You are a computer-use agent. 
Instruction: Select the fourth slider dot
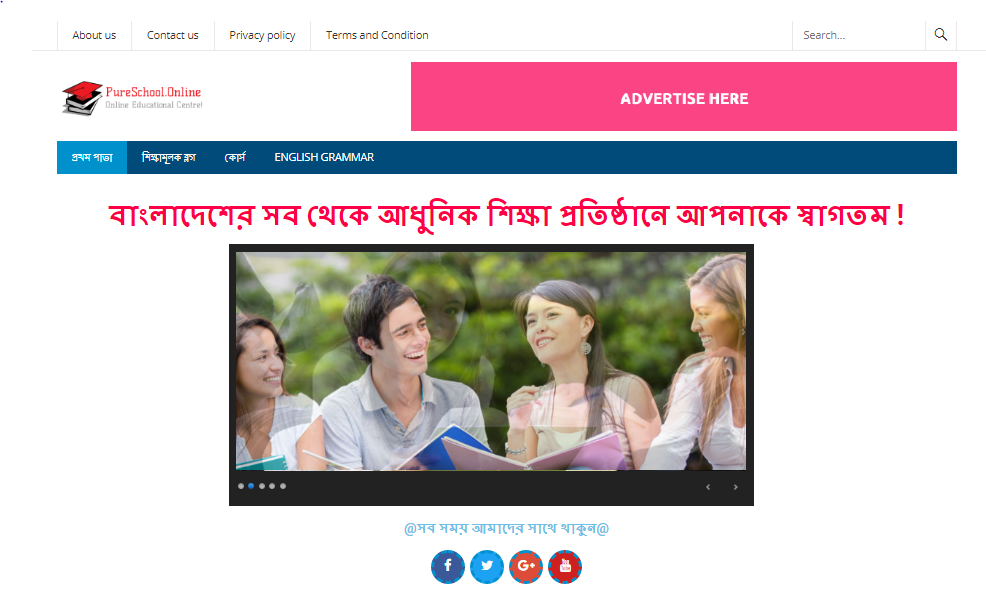coord(272,486)
